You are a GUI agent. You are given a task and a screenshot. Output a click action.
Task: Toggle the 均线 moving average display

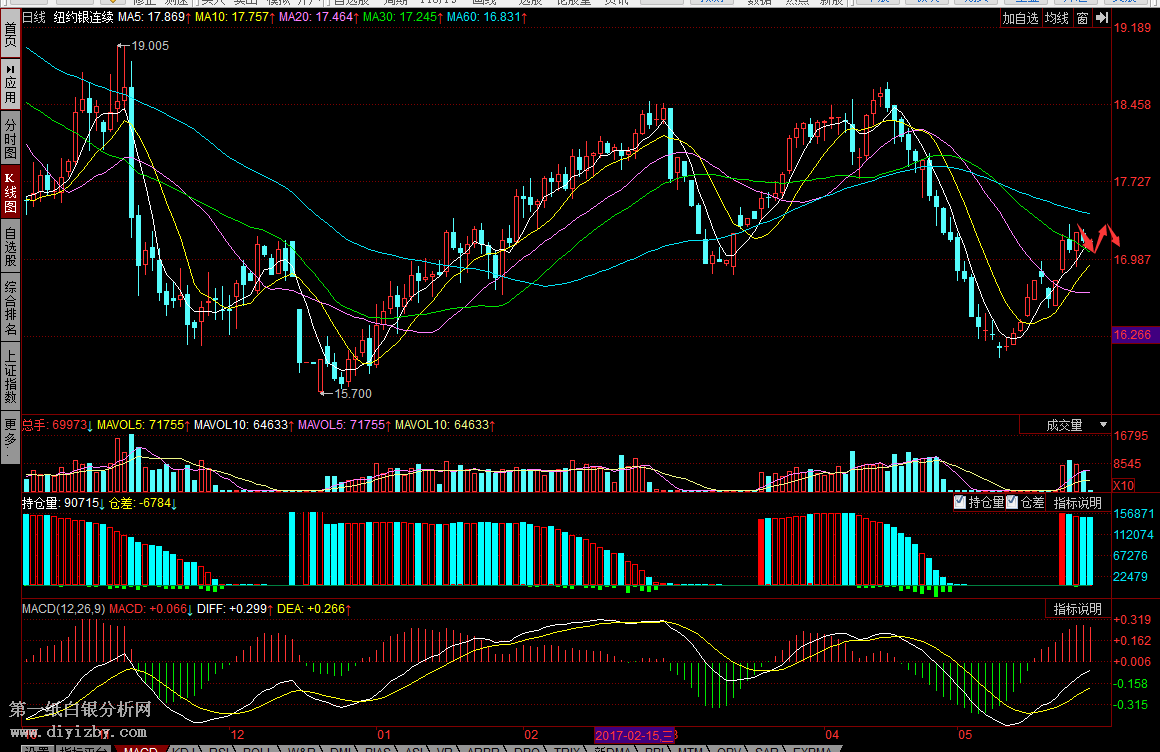pyautogui.click(x=1056, y=18)
